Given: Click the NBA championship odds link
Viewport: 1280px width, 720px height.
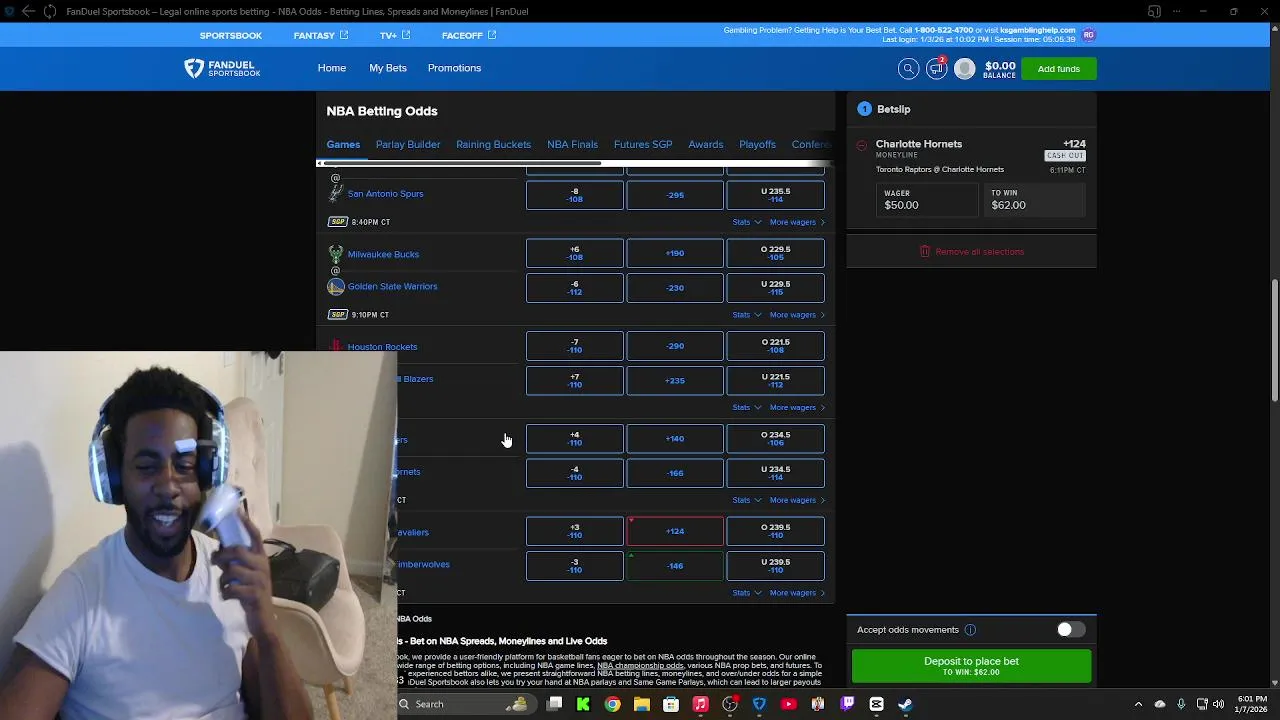Looking at the screenshot, I should pos(641,665).
